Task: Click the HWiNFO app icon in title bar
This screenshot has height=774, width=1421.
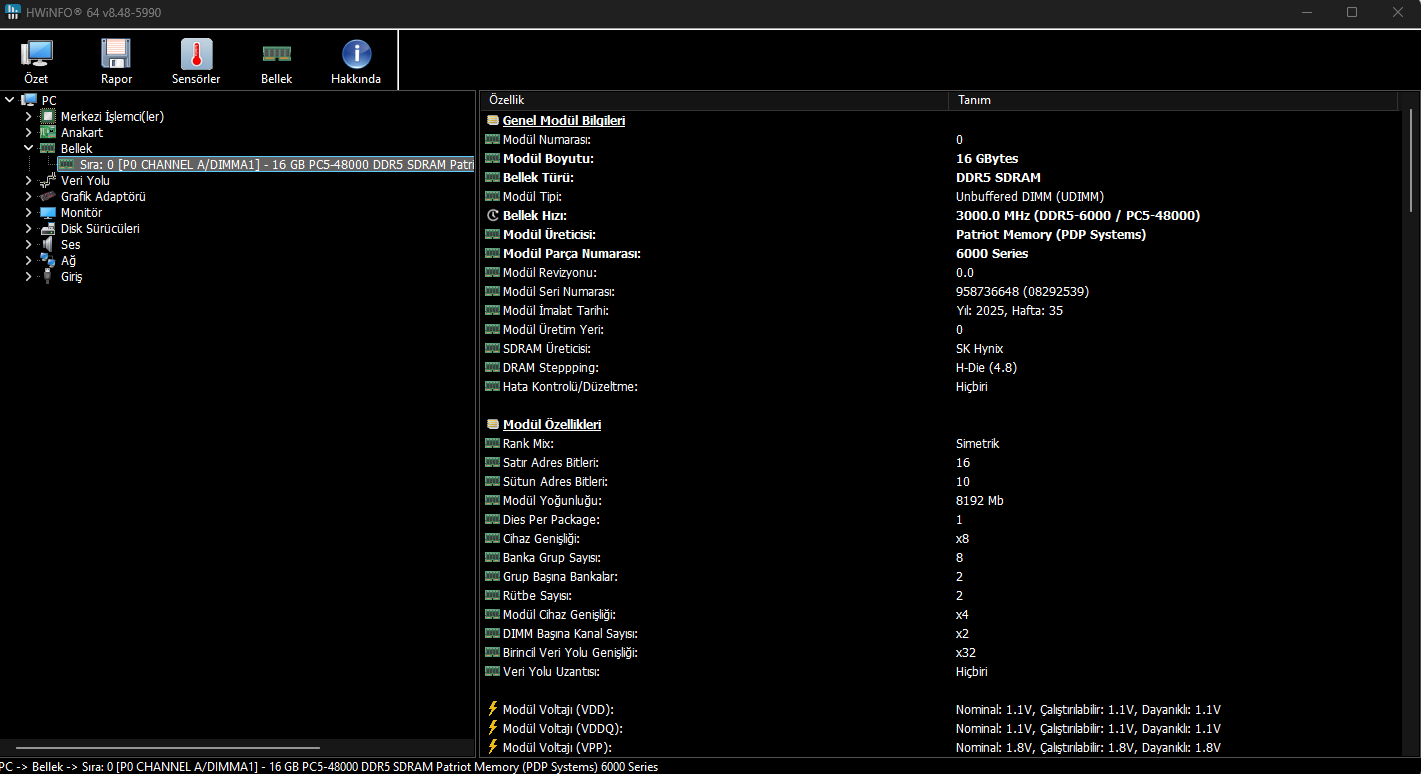Action: coord(12,12)
